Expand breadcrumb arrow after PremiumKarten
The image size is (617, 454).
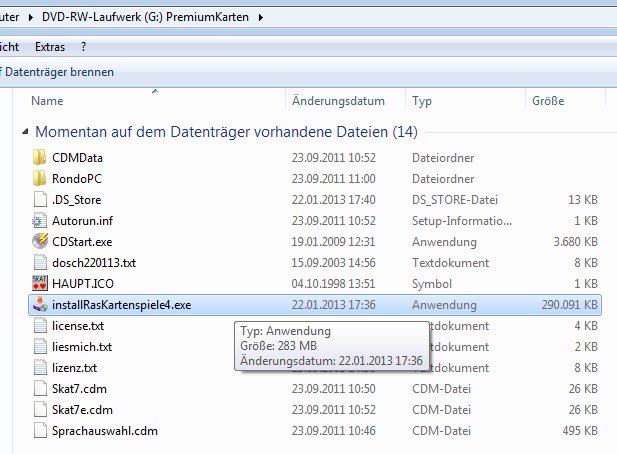[x=261, y=17]
